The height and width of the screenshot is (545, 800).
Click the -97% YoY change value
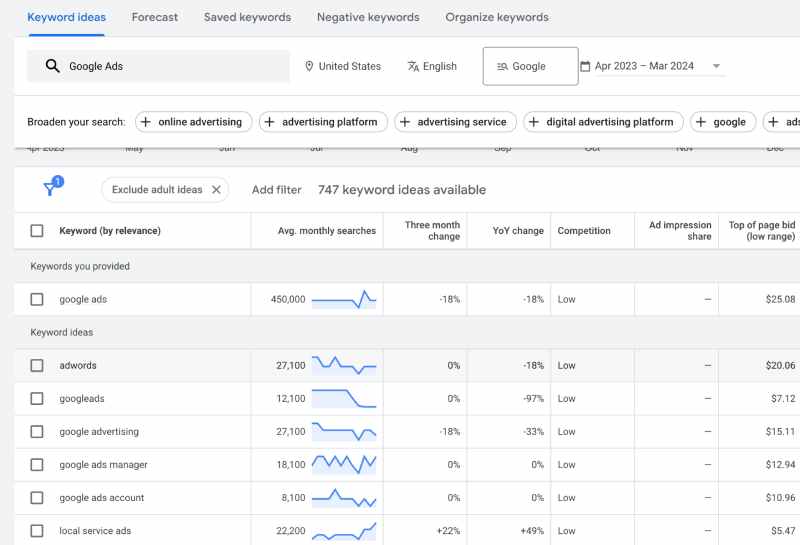(x=533, y=399)
